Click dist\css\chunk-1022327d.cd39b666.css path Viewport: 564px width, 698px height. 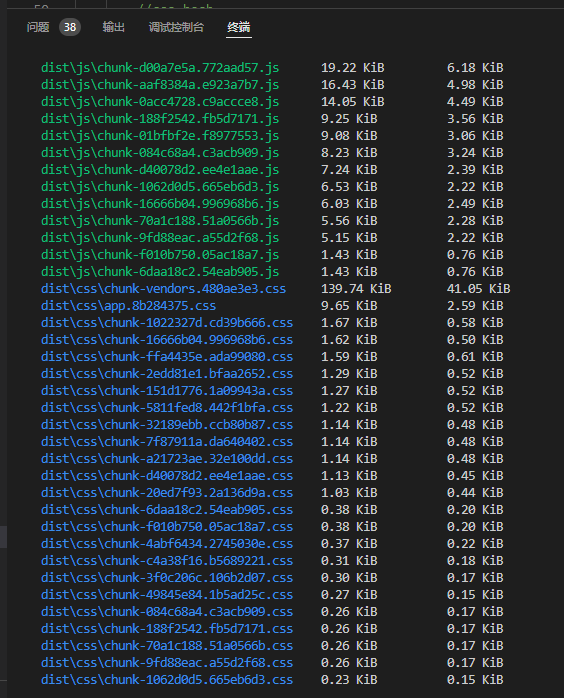167,323
